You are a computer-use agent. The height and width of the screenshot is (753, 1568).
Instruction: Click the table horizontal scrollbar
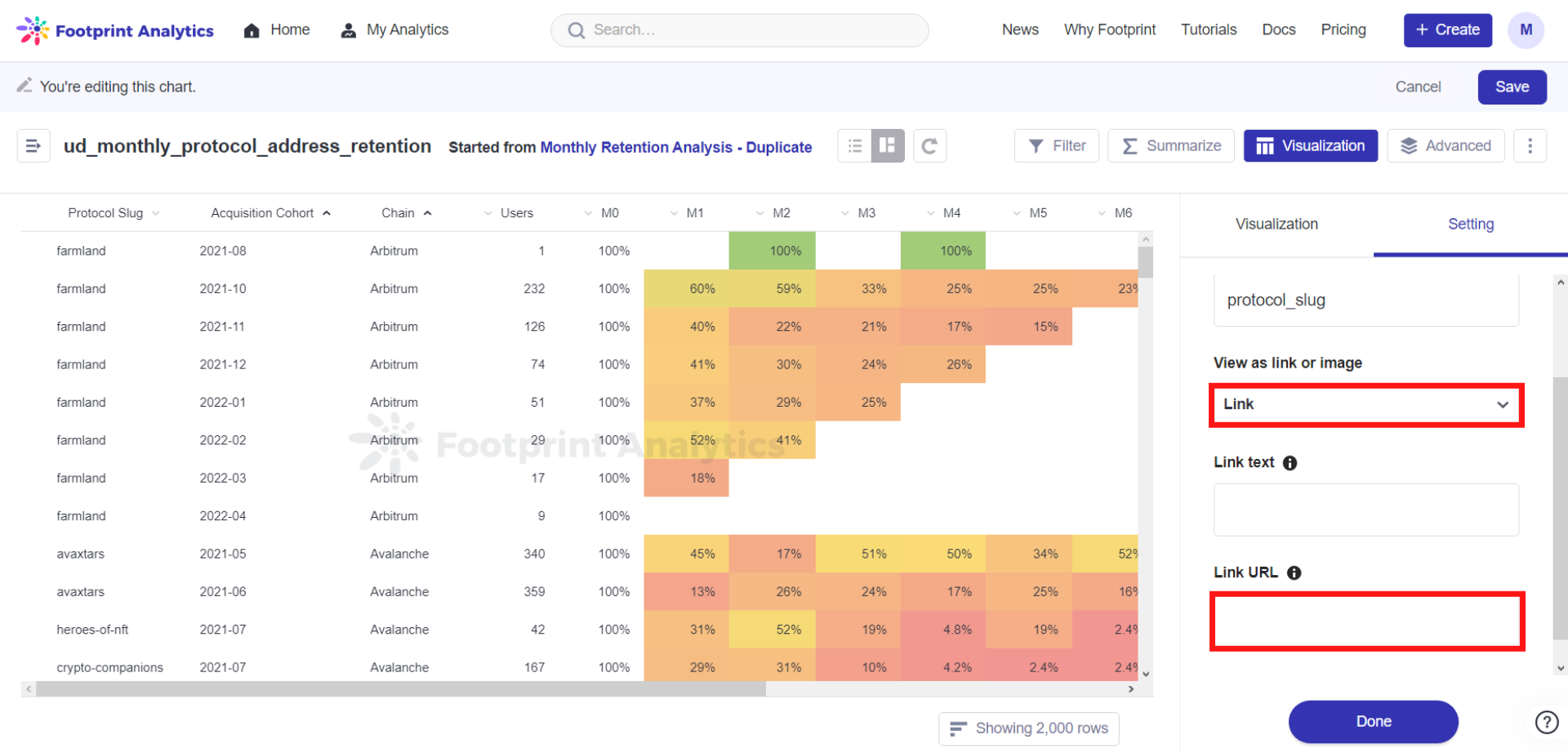click(x=401, y=689)
